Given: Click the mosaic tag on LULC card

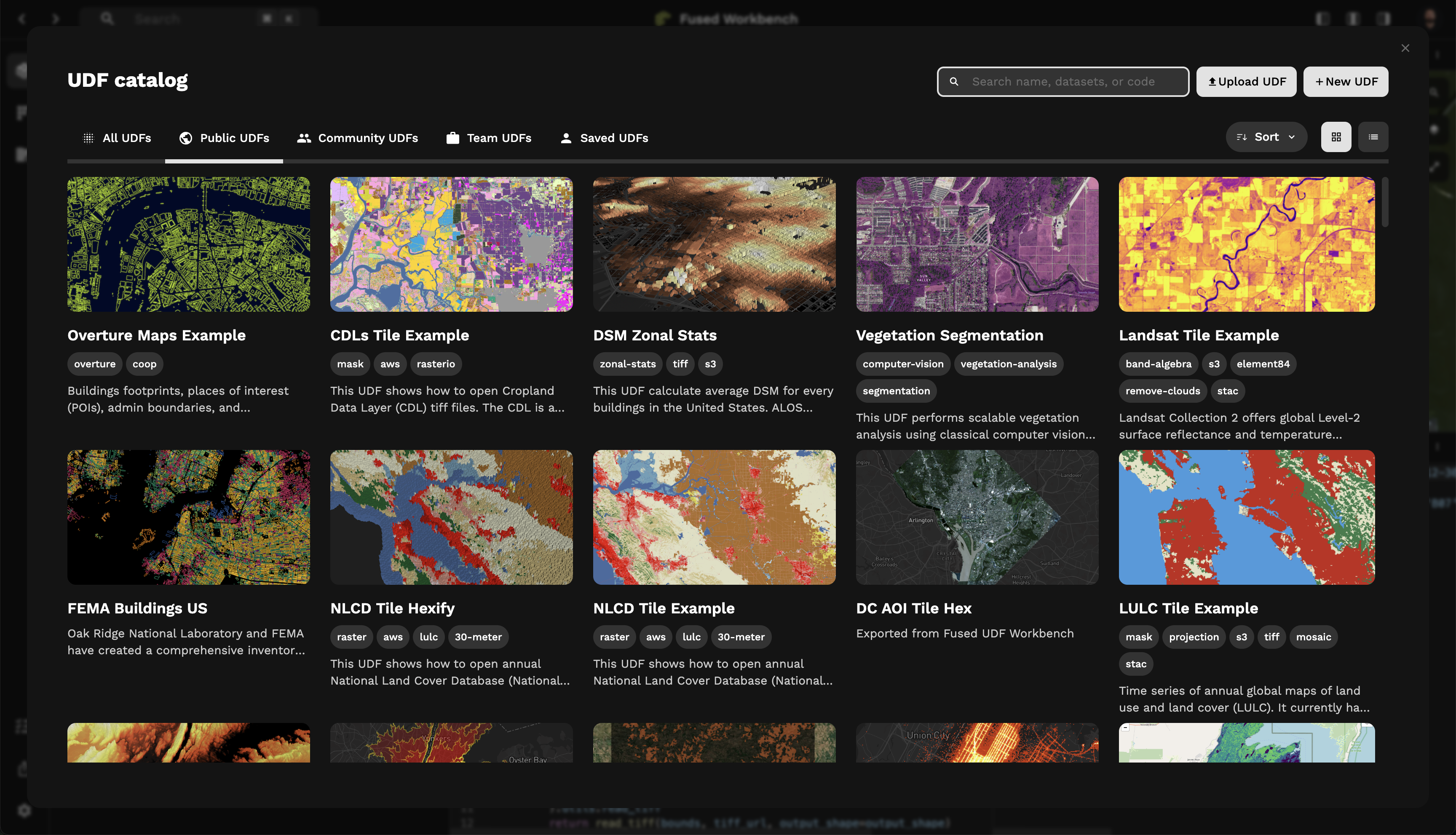Looking at the screenshot, I should coord(1313,637).
